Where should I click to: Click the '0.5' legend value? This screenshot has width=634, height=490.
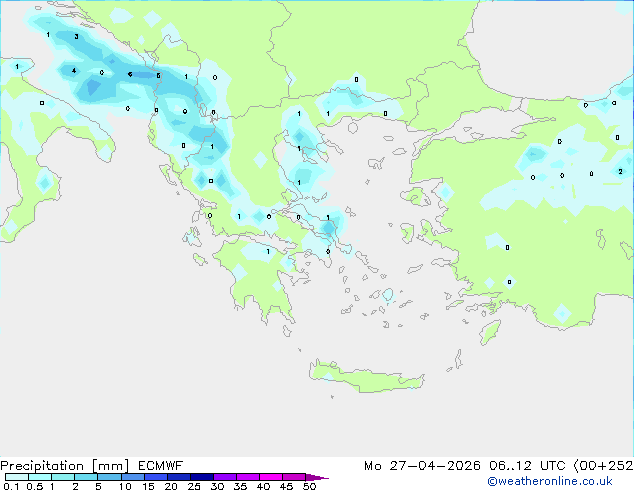[x=35, y=486]
